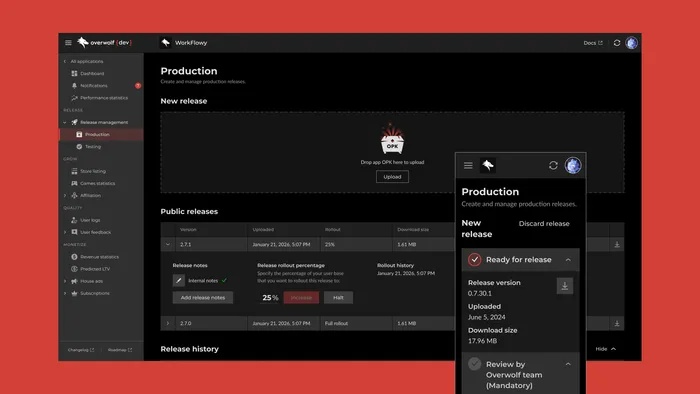Open the Roadmap link
This screenshot has width=700, height=394.
120,350
